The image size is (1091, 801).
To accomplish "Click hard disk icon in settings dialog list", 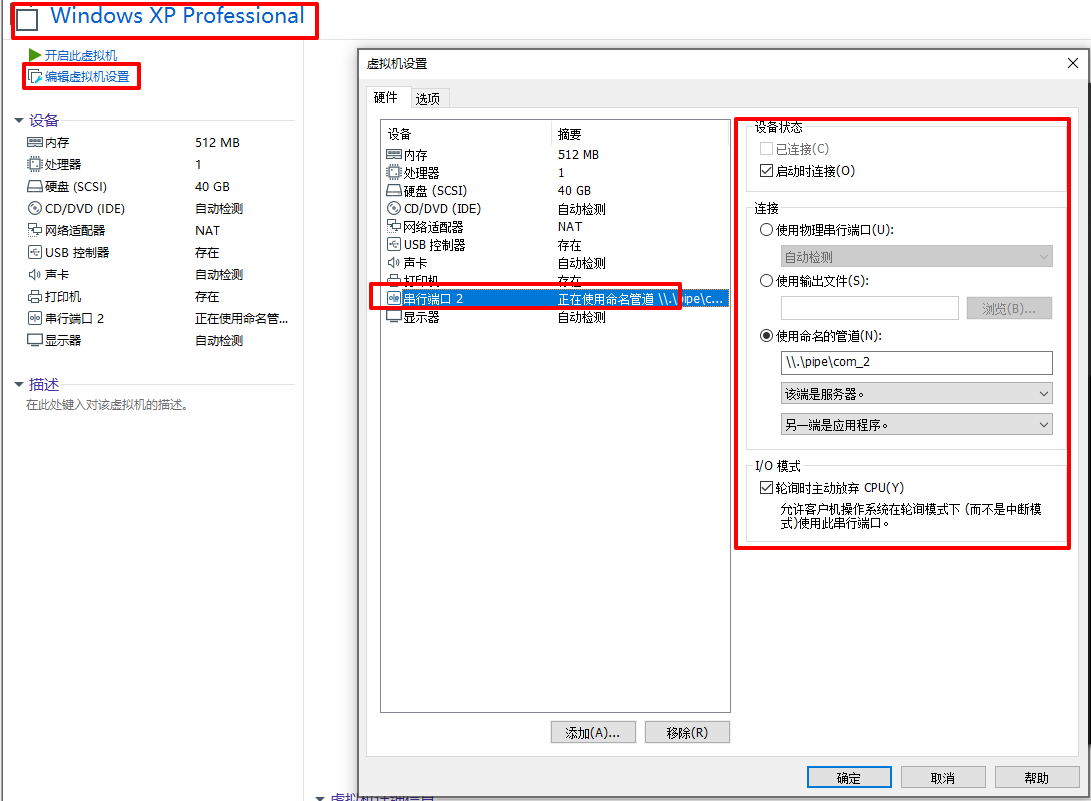I will [394, 191].
